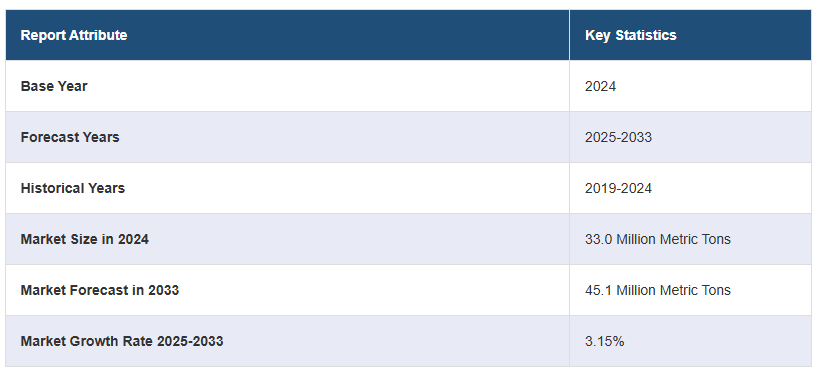Select the Historical Years label cell
Screen dimensions: 819x377
[x=287, y=188]
